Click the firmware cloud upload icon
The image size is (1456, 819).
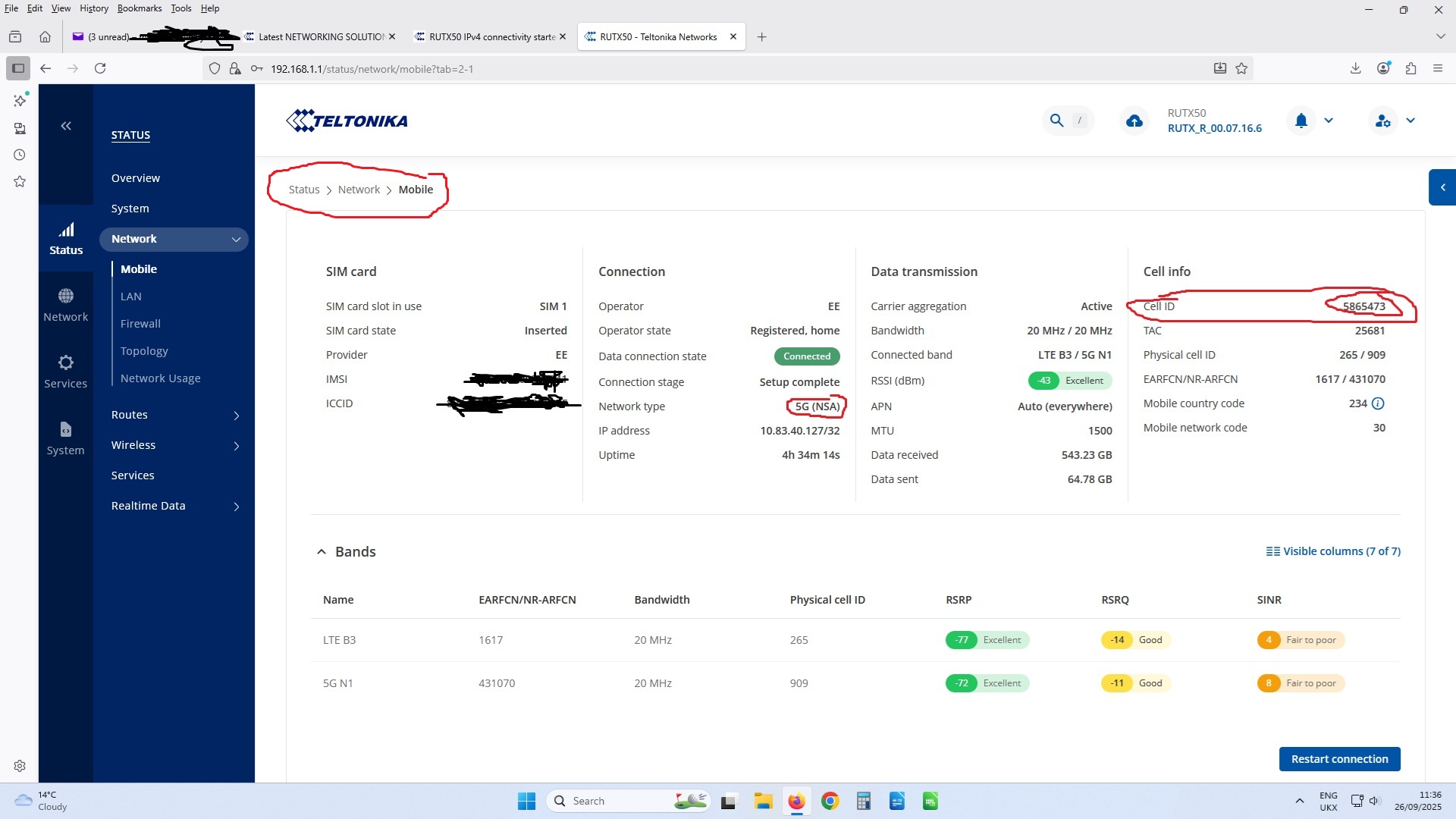click(1134, 121)
